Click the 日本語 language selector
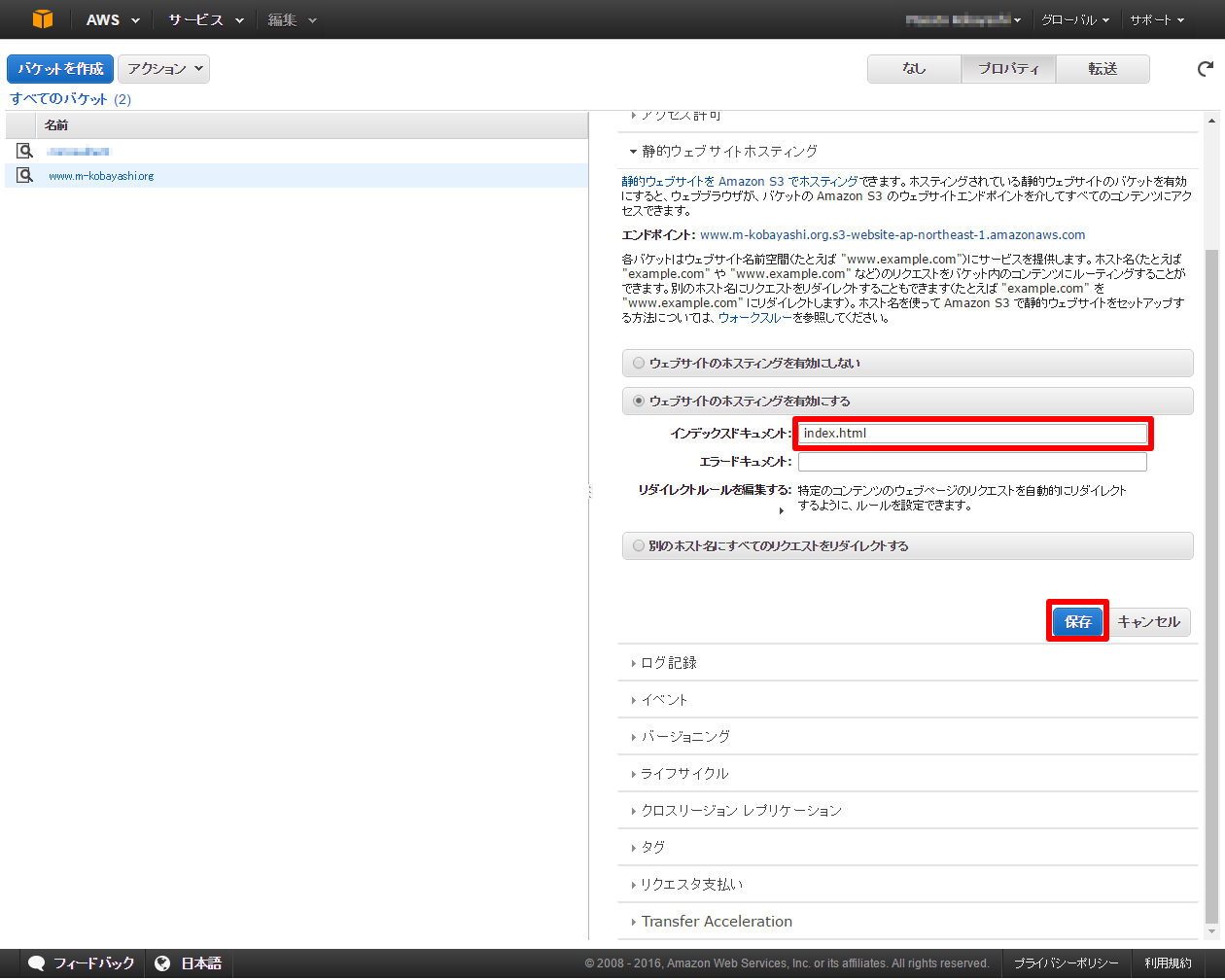The width and height of the screenshot is (1225, 980). click(x=190, y=963)
